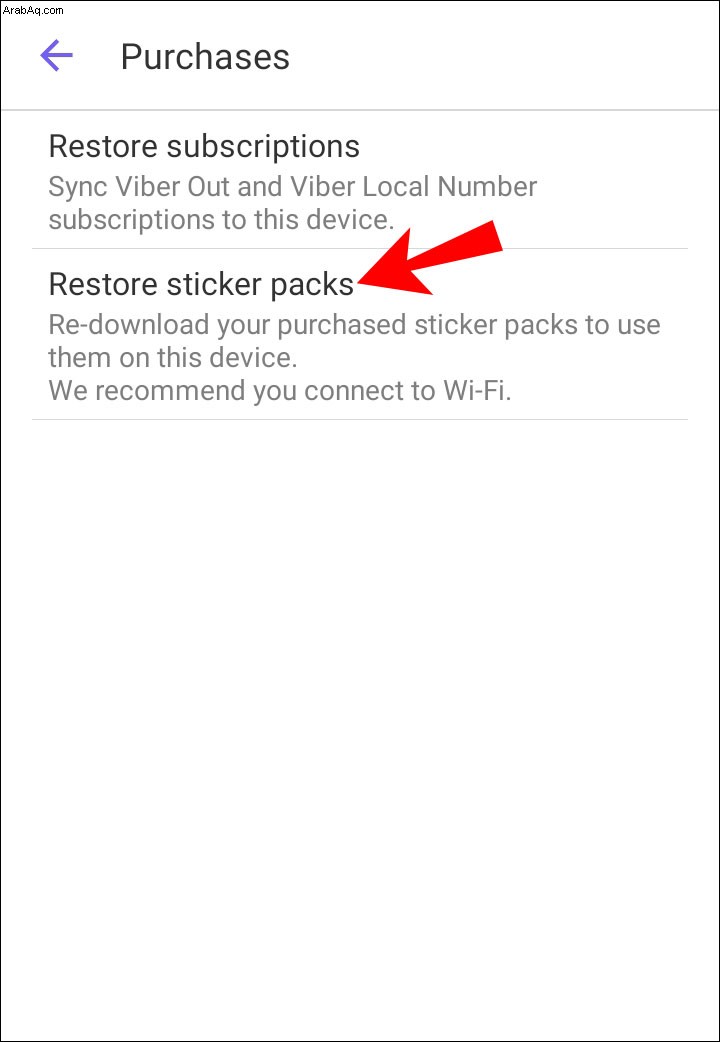Click the red arrow annotation graphic

pos(431,260)
